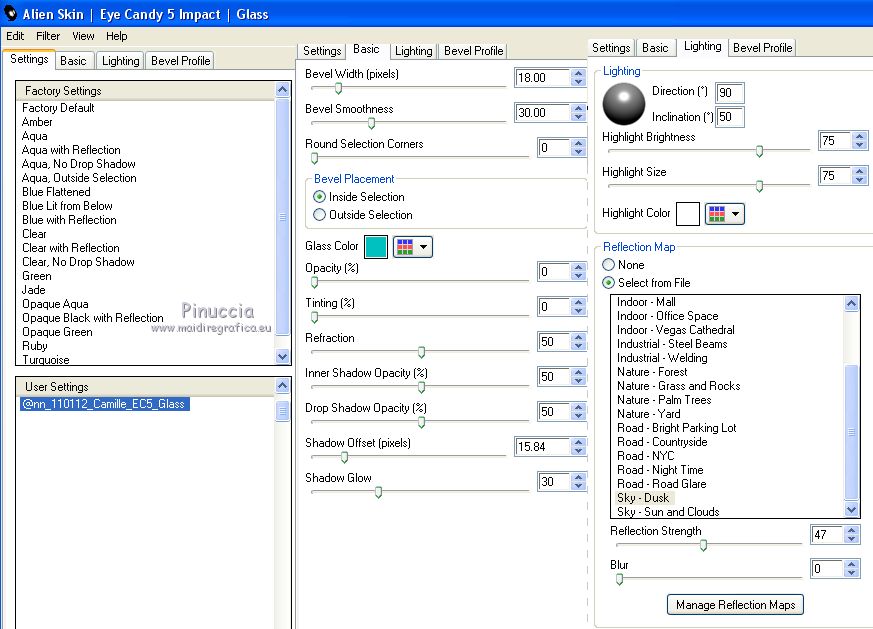Open the Filter menu

48,36
